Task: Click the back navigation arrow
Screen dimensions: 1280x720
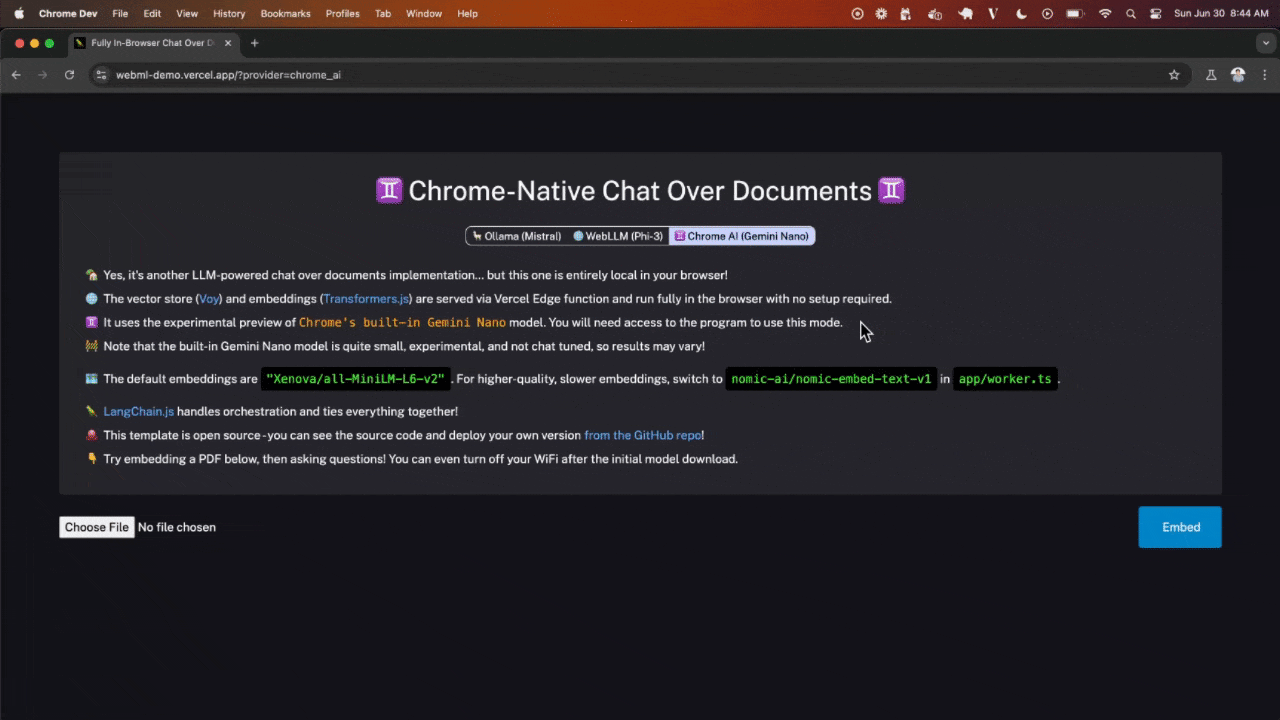Action: (16, 74)
